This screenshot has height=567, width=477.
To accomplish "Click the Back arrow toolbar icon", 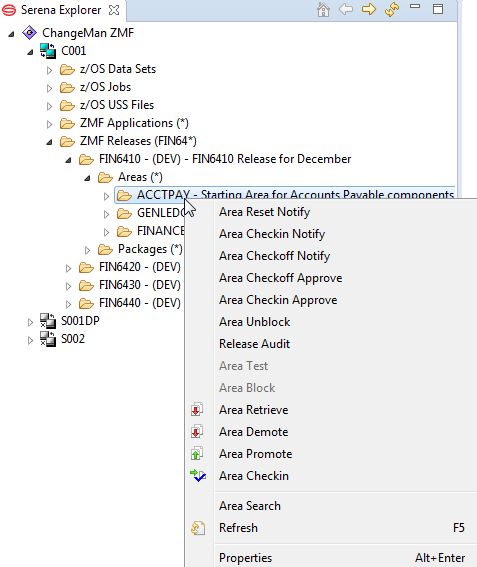I will coord(346,9).
